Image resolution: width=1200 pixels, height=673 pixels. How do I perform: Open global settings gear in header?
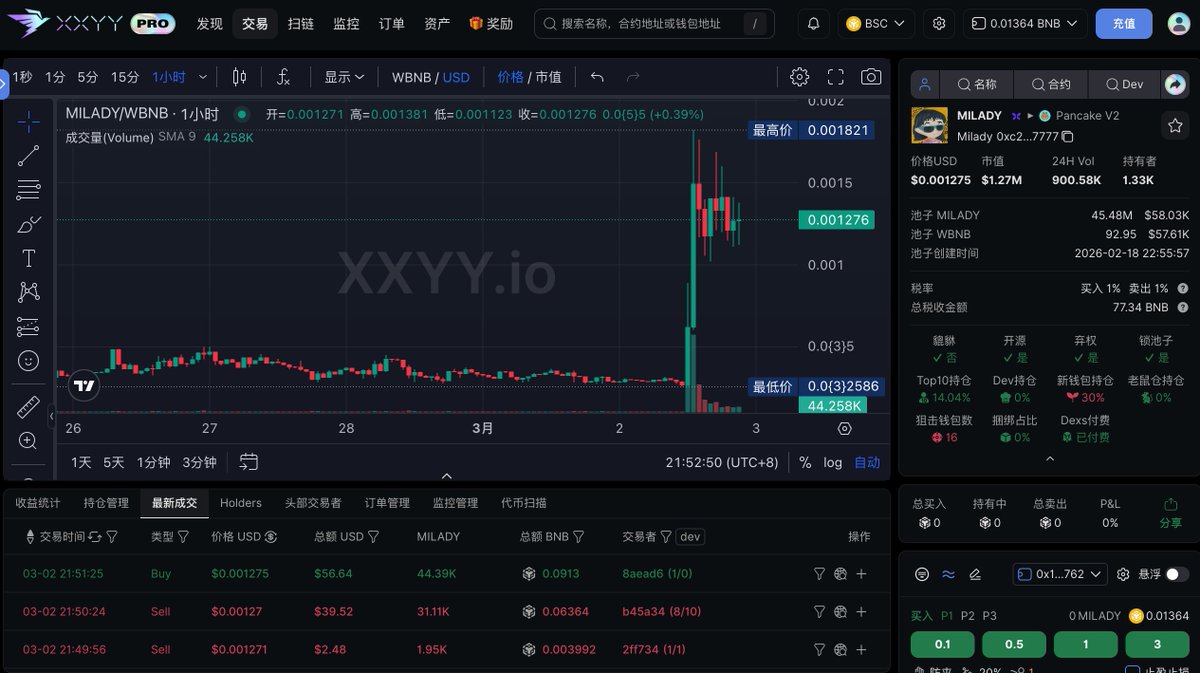point(939,23)
